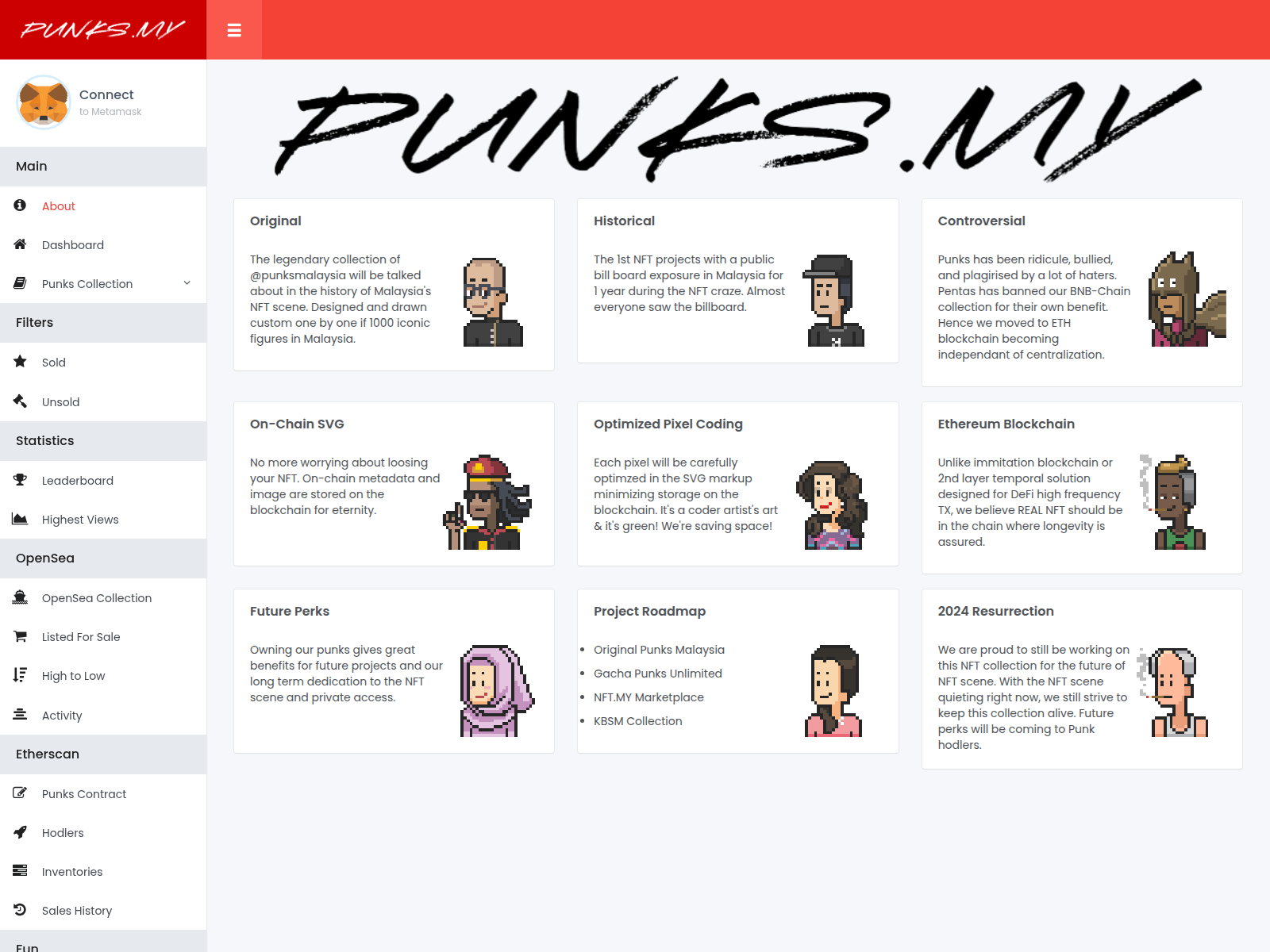Click the Controversial card punk avatar
Image resolution: width=1270 pixels, height=952 pixels.
(x=1187, y=299)
